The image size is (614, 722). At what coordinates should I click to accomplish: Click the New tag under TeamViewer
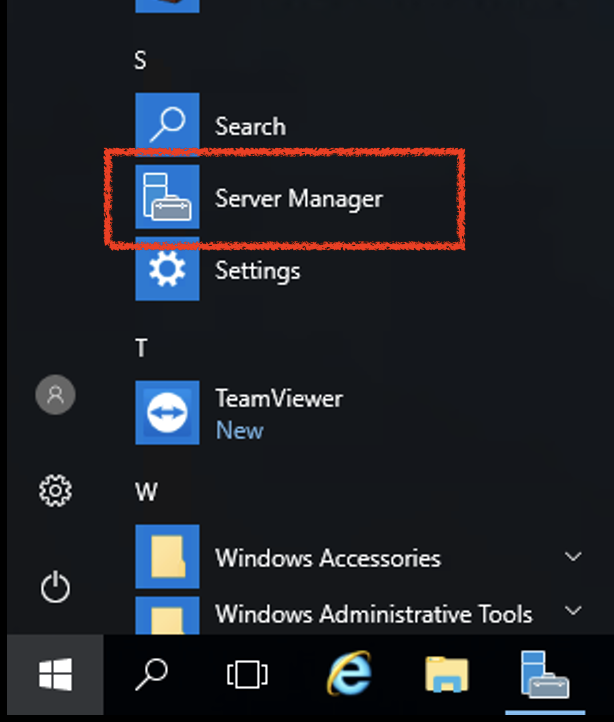point(240,431)
